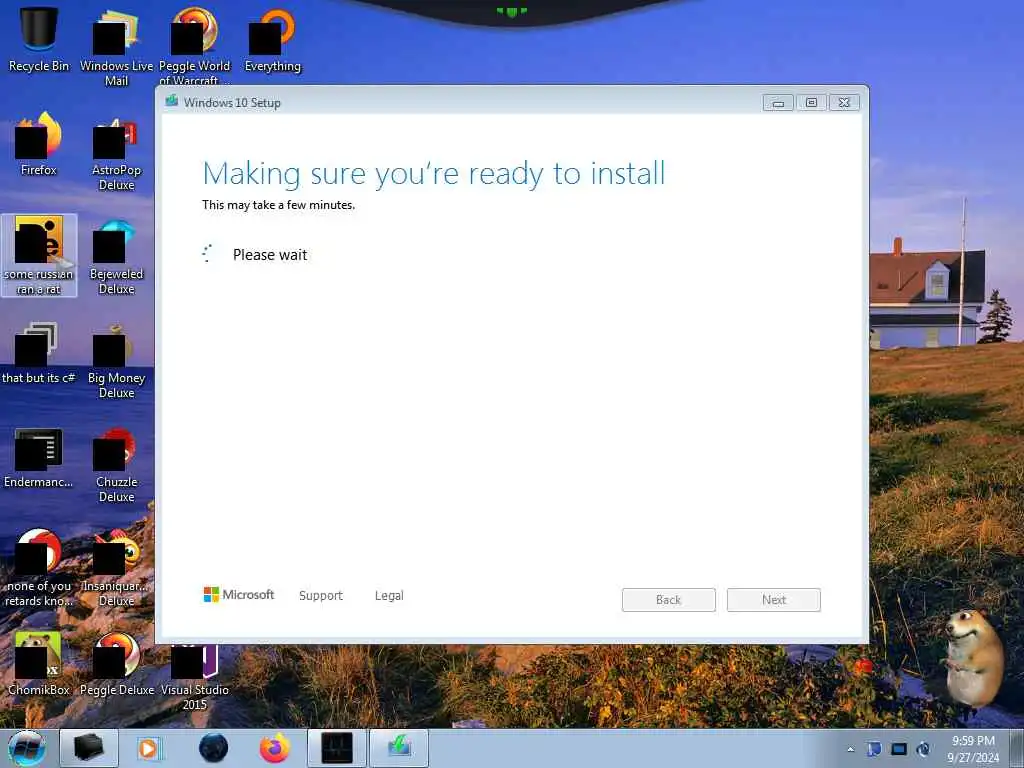Open Big Money Deluxe desktop shortcut

116,361
